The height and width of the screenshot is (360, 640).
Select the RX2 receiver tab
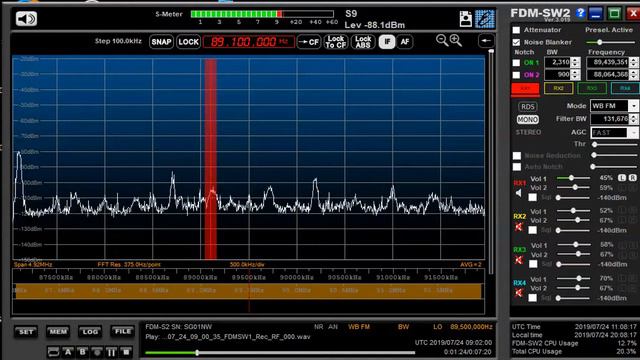click(558, 89)
